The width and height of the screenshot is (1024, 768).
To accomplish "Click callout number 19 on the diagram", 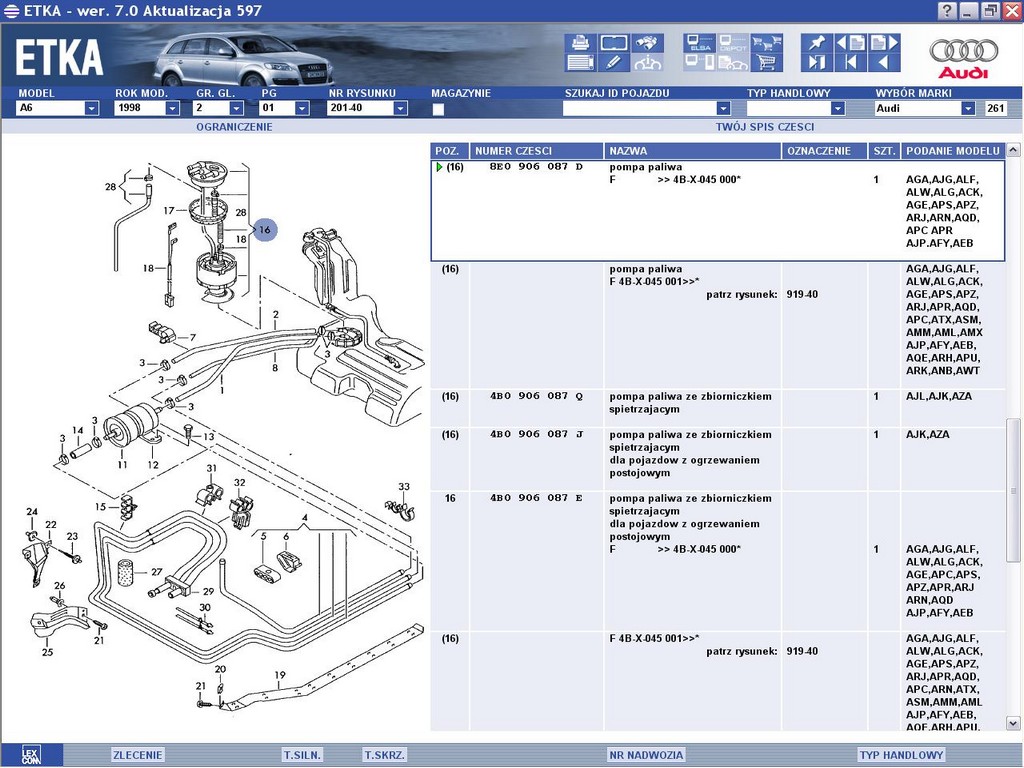I will [280, 675].
